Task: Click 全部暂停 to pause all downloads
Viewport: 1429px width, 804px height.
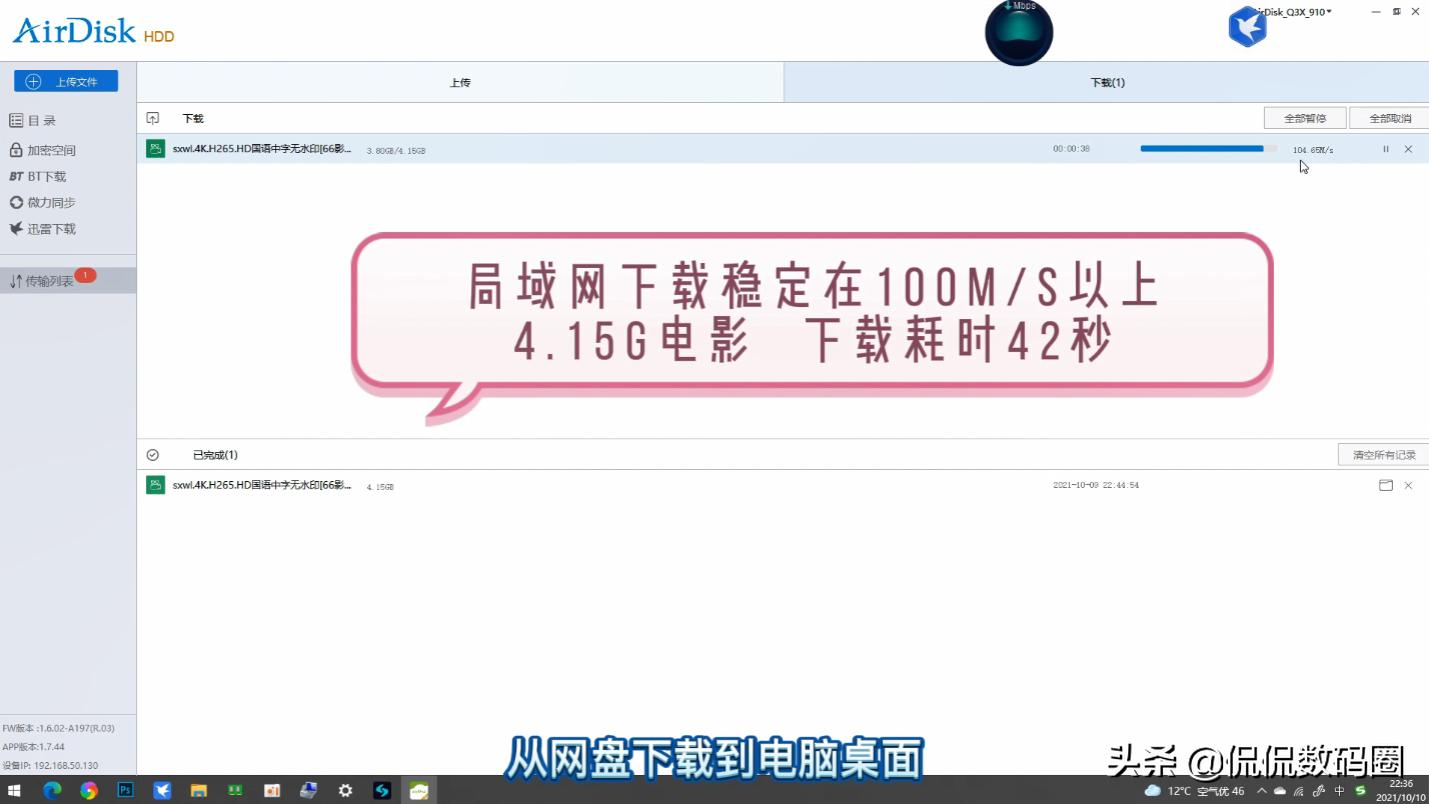Action: (1305, 117)
